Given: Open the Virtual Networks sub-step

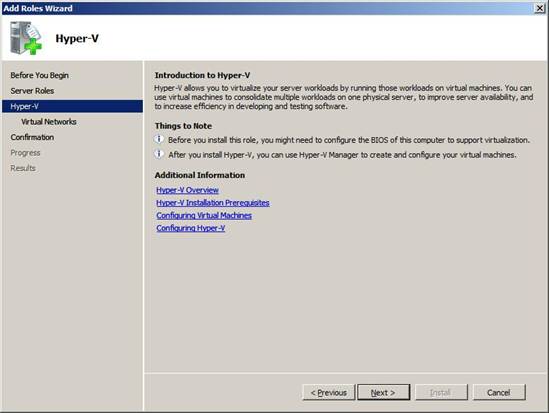Looking at the screenshot, I should tap(49, 121).
